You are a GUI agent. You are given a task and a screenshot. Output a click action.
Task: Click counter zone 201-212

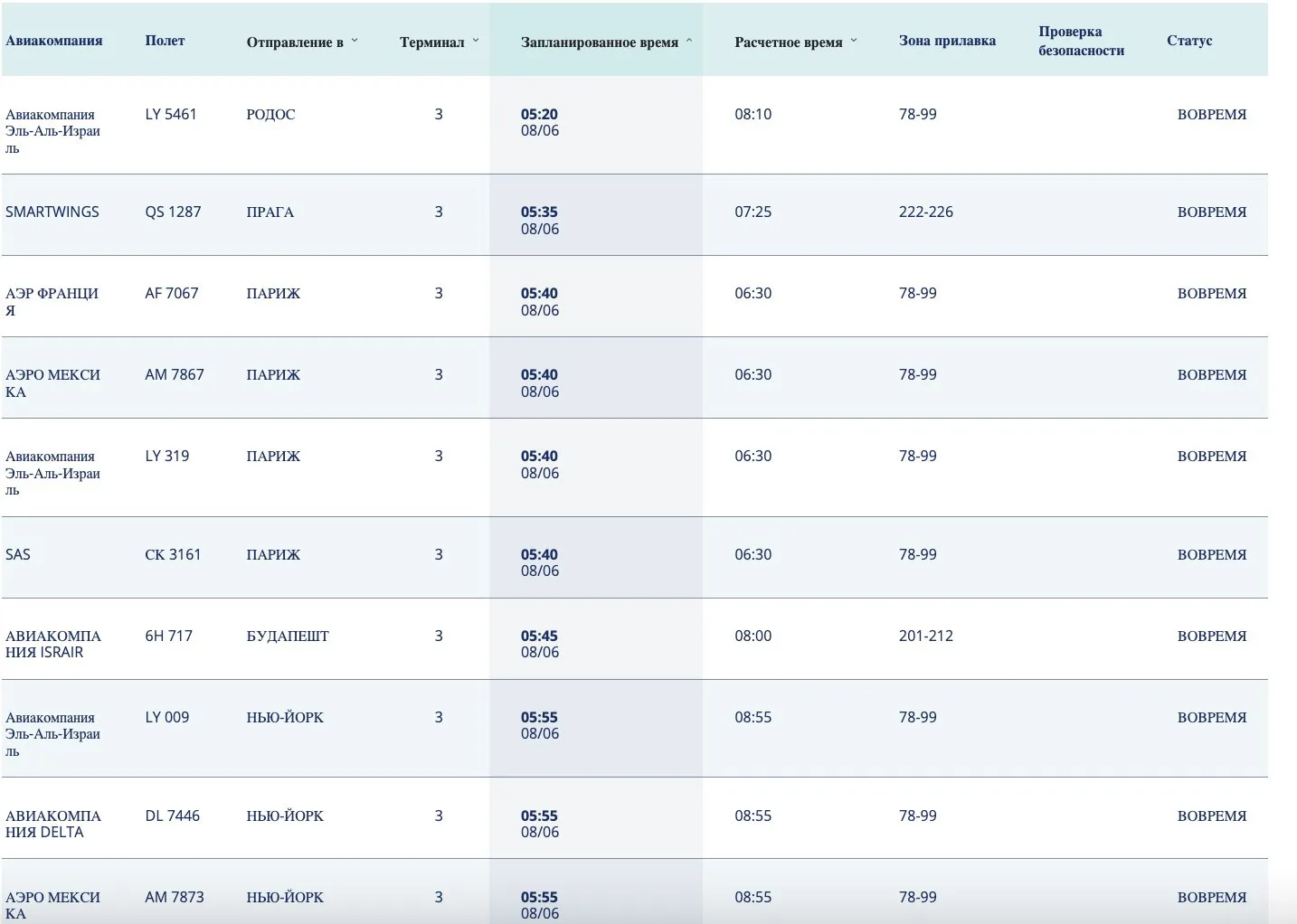(926, 636)
